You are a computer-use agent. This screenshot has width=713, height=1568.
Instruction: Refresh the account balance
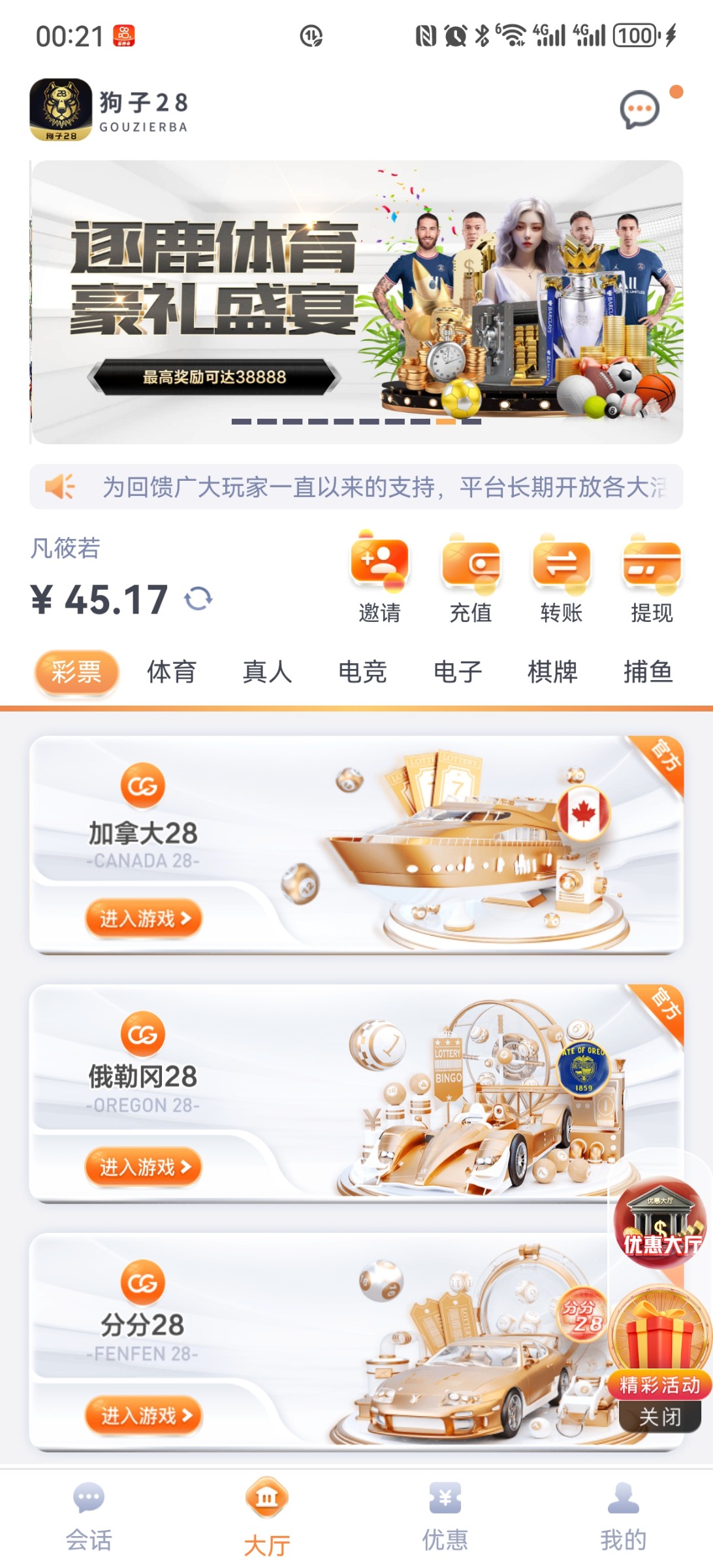pos(198,598)
